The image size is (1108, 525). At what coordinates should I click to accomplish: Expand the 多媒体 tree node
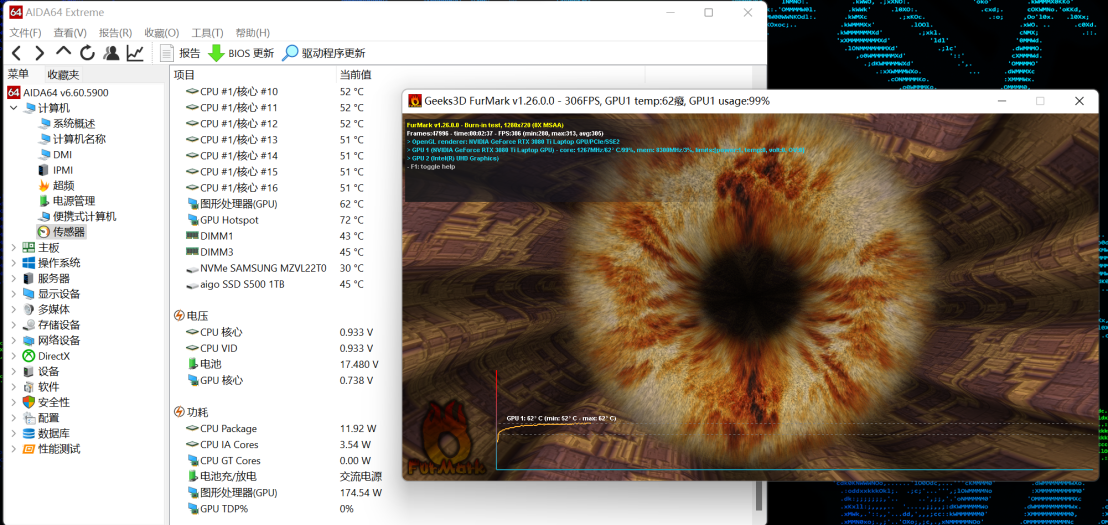tap(13, 309)
